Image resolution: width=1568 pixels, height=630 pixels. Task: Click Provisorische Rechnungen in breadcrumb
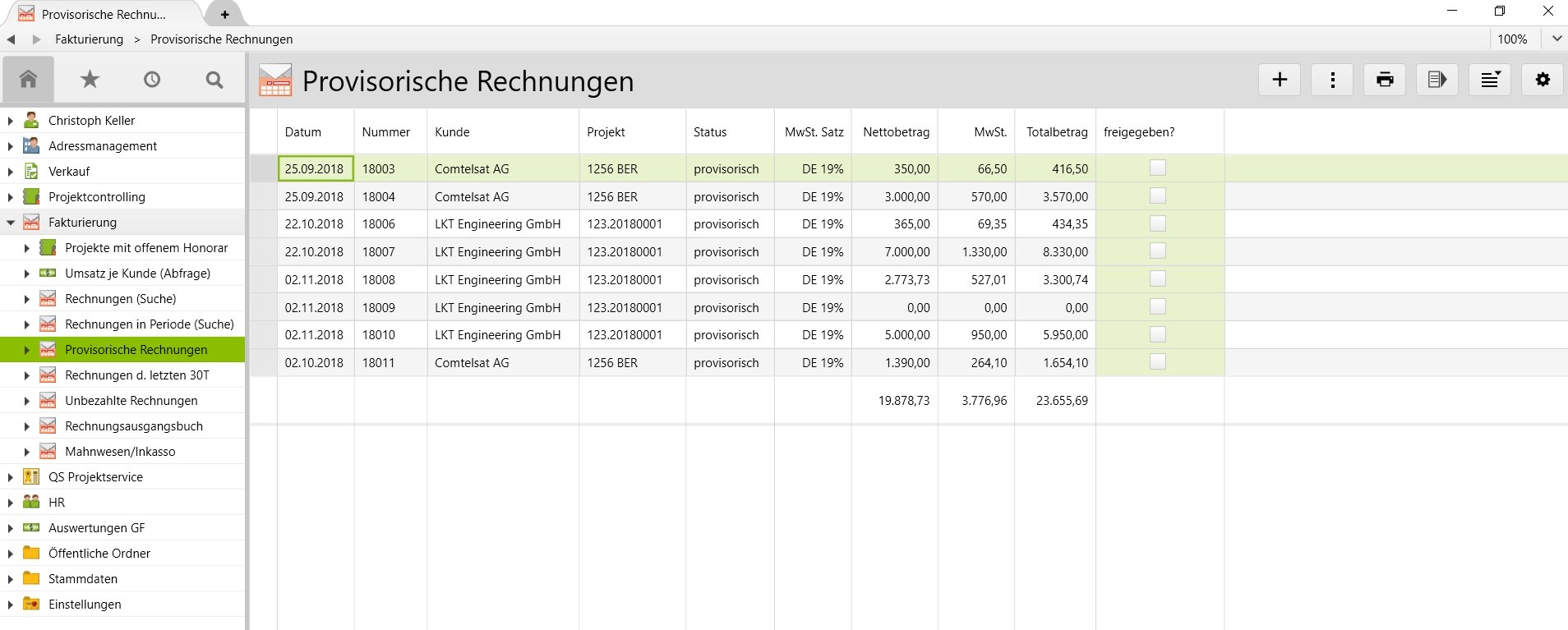(222, 39)
